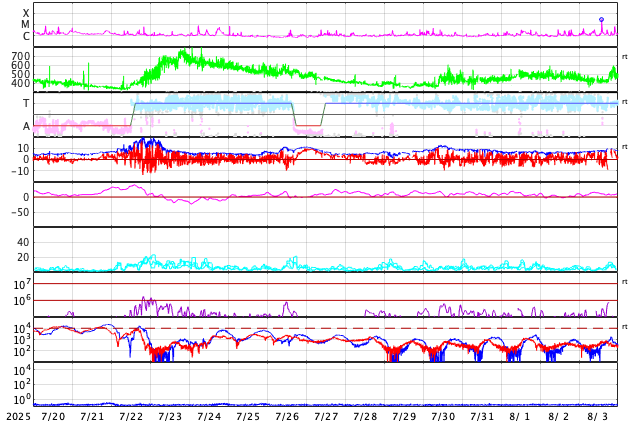Click the 8/ 3 date label
Viewport: 634px width, 424px height.
coord(598,416)
